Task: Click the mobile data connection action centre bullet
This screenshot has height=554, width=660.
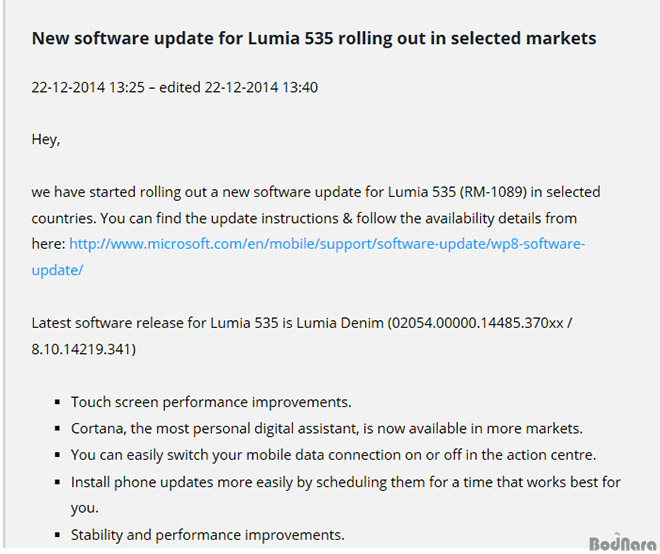Action: tap(333, 455)
